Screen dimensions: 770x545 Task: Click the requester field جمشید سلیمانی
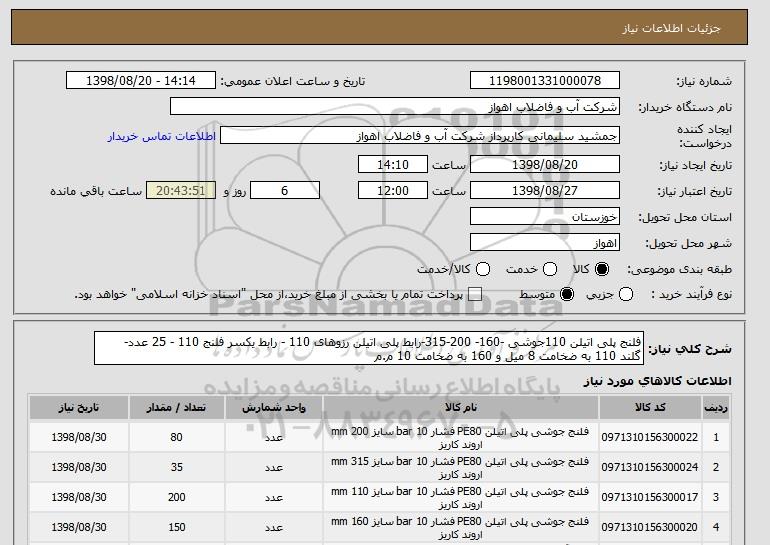[420, 136]
